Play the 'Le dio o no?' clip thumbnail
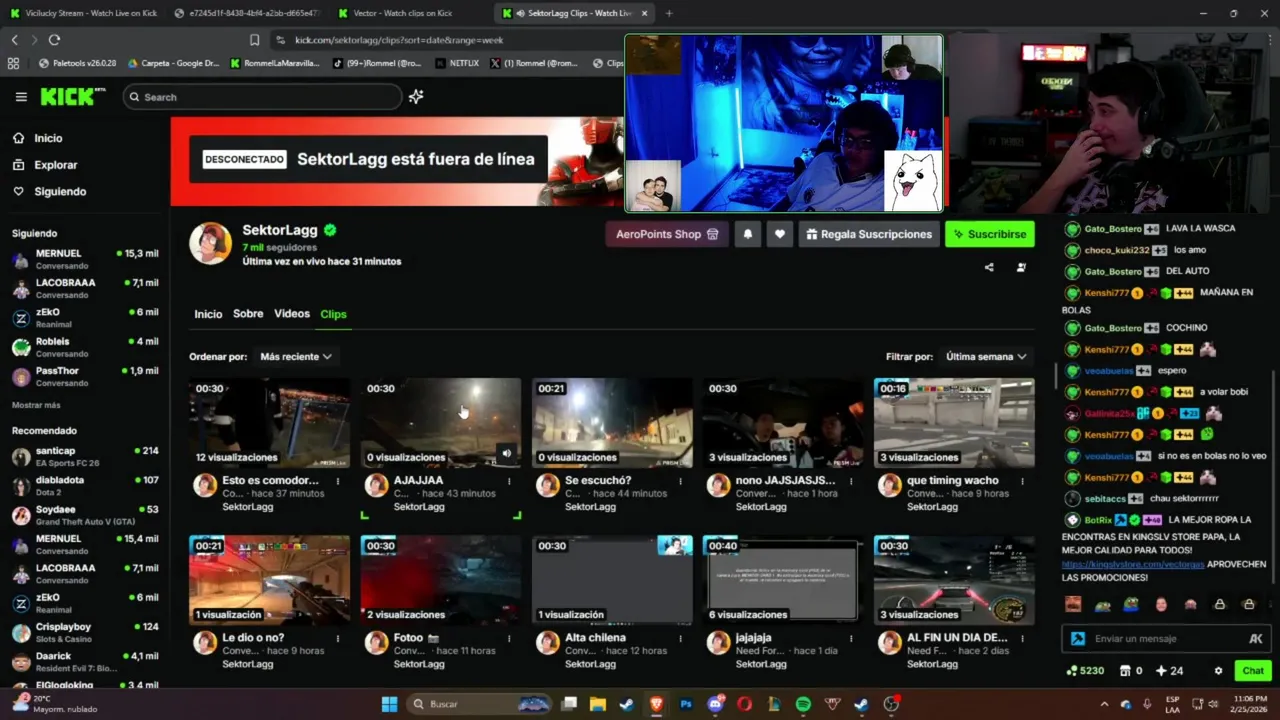Image resolution: width=1280 pixels, height=720 pixels. [270, 580]
